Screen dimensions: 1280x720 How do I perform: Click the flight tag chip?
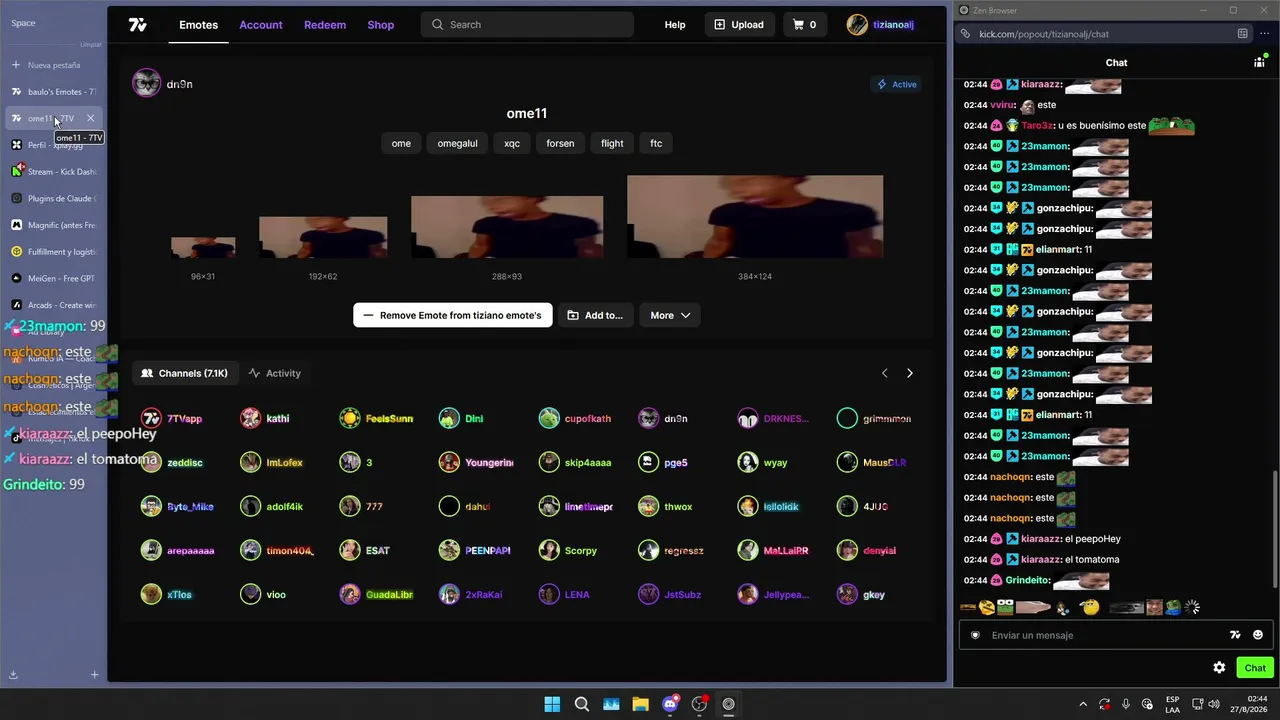coord(612,143)
